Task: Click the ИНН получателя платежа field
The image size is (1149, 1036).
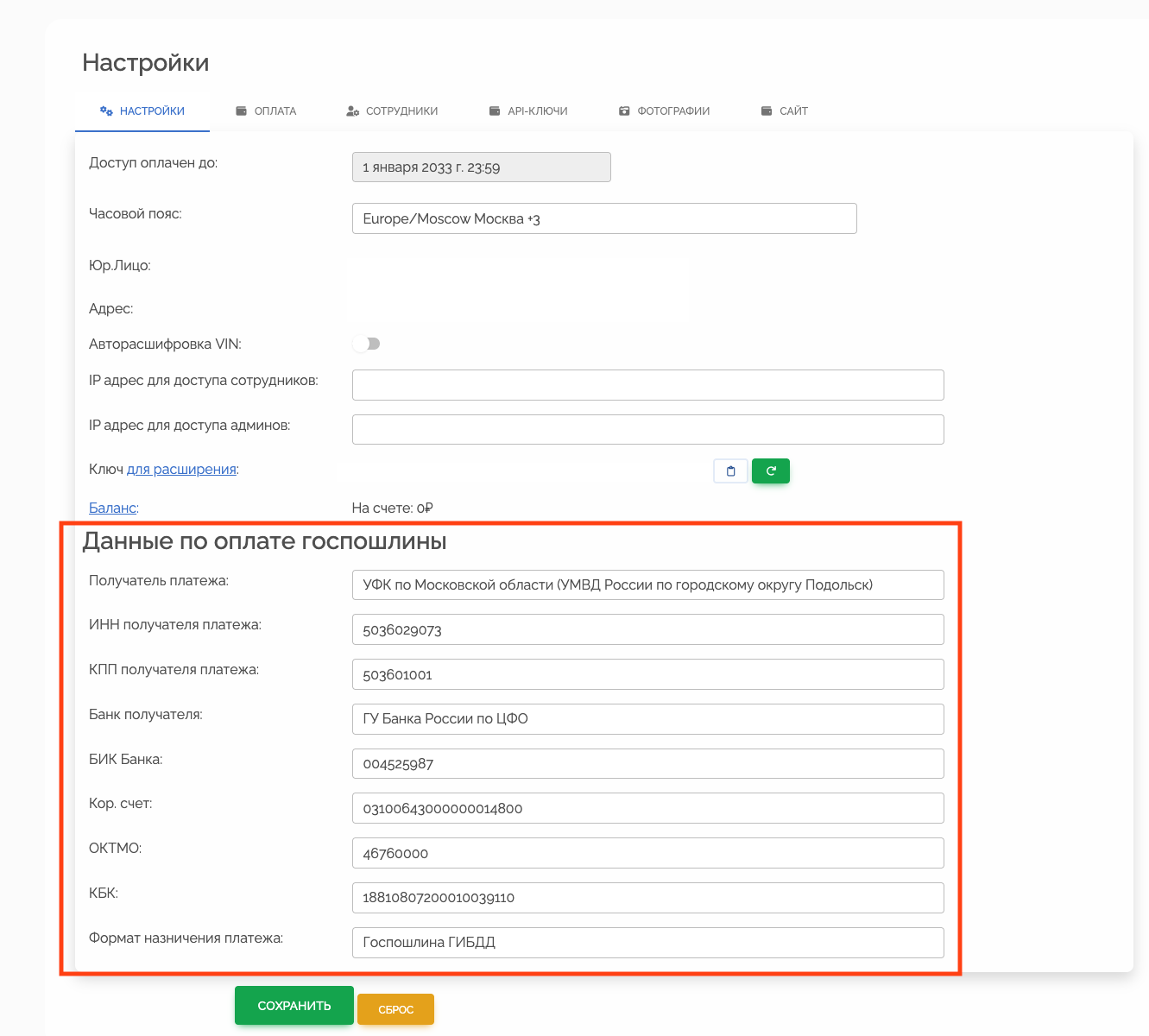Action: pos(648,629)
